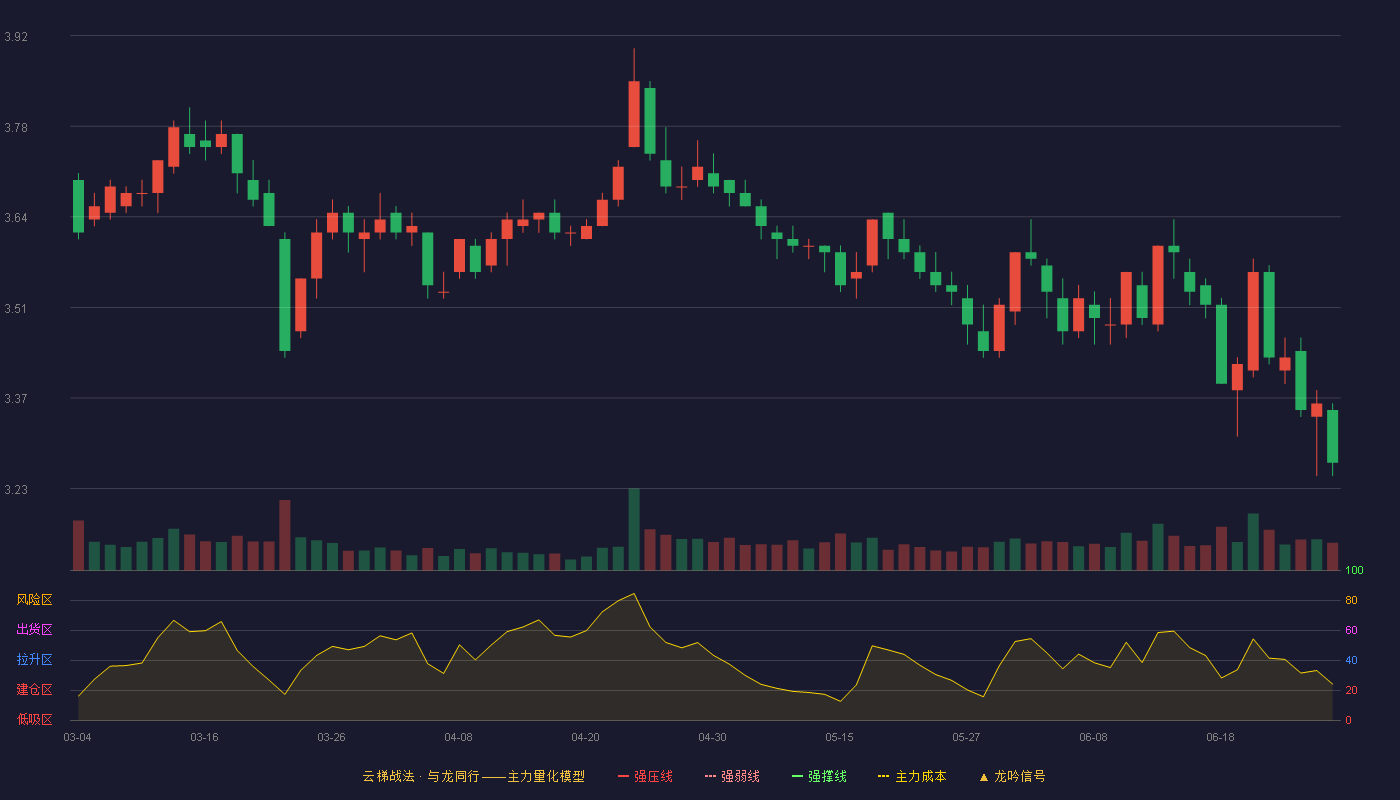Toggle the 强撑线 legend series
The image size is (1400, 800).
click(x=819, y=776)
